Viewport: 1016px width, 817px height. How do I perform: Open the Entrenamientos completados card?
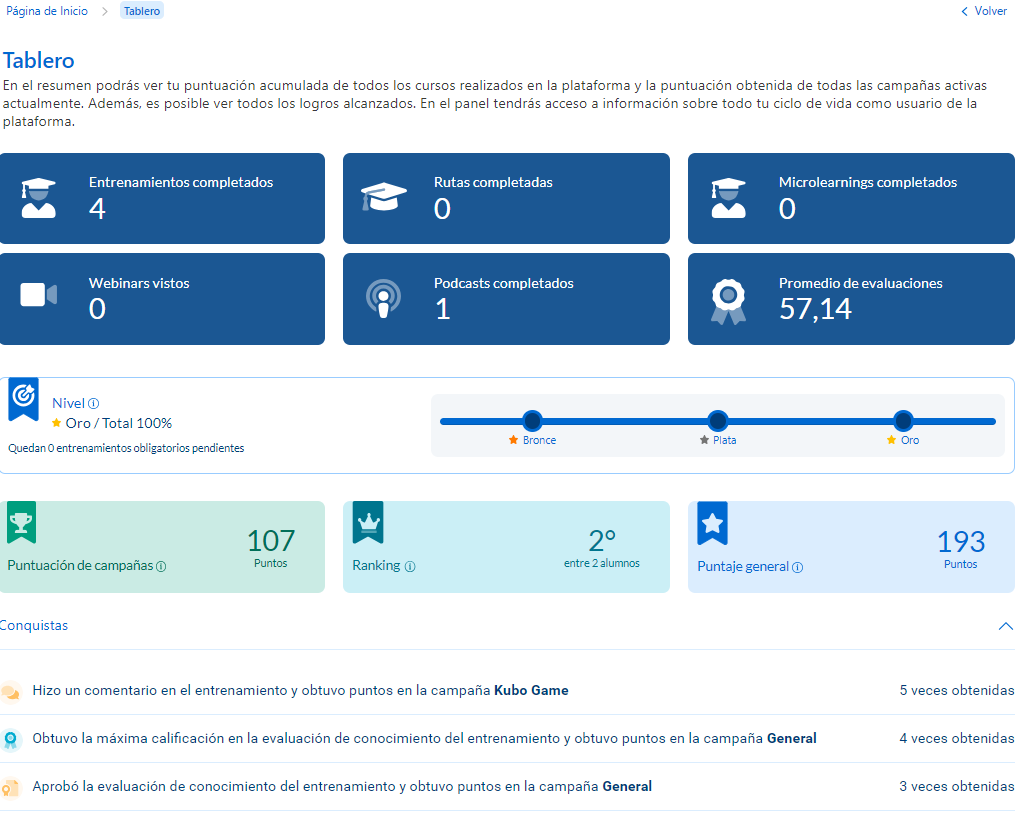click(x=162, y=198)
